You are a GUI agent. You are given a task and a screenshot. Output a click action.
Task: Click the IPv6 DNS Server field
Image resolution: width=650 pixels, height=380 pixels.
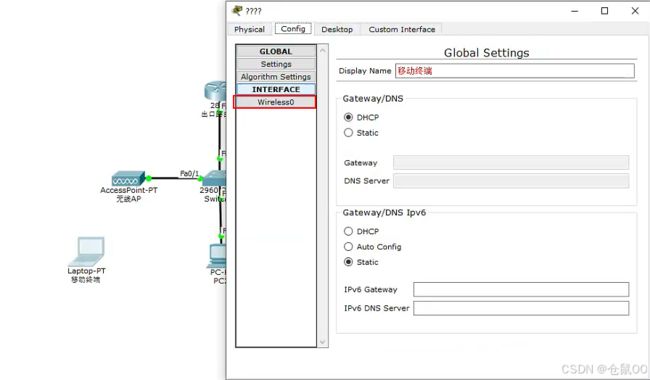coord(521,308)
